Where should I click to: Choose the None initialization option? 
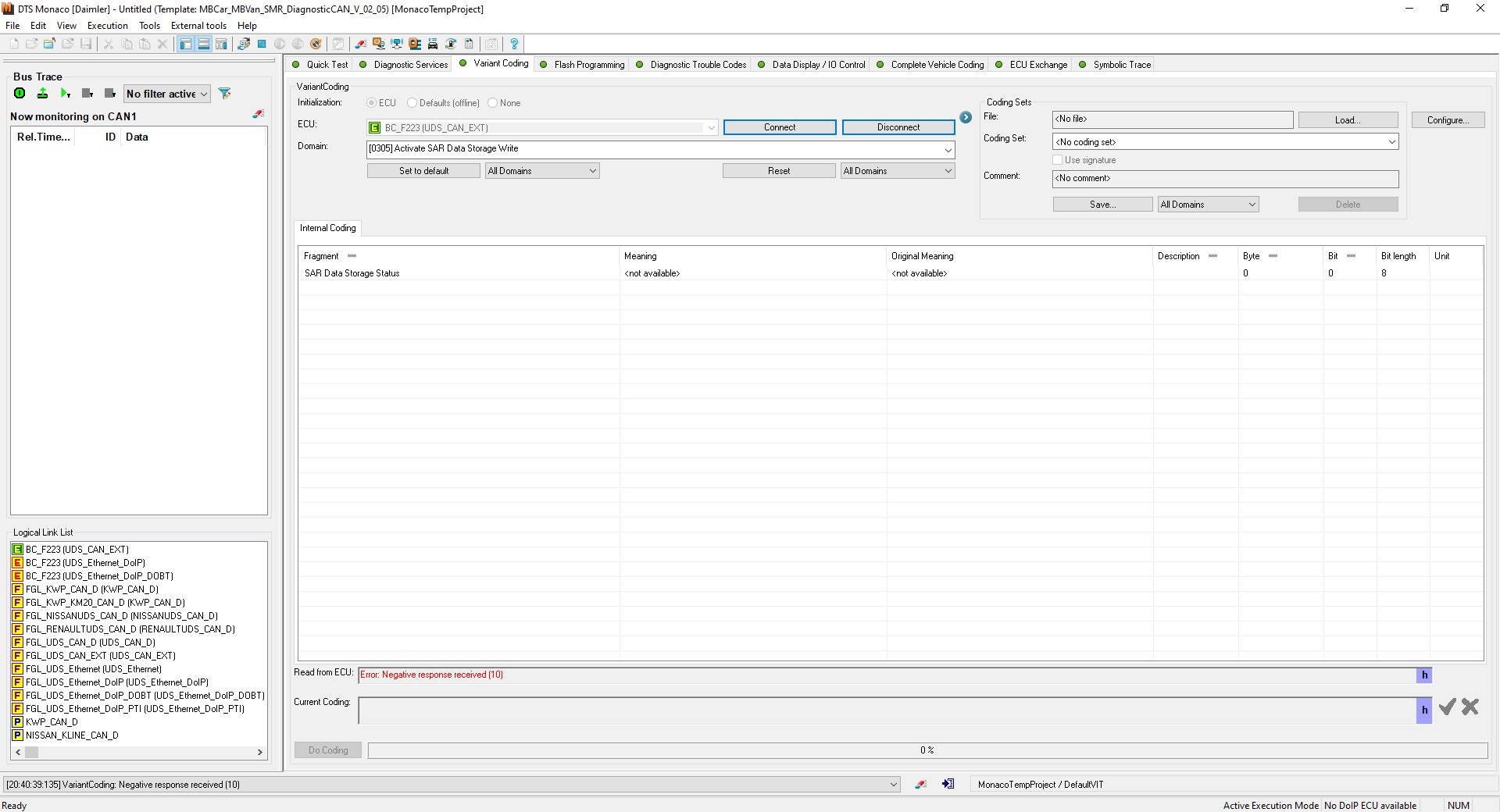click(493, 102)
